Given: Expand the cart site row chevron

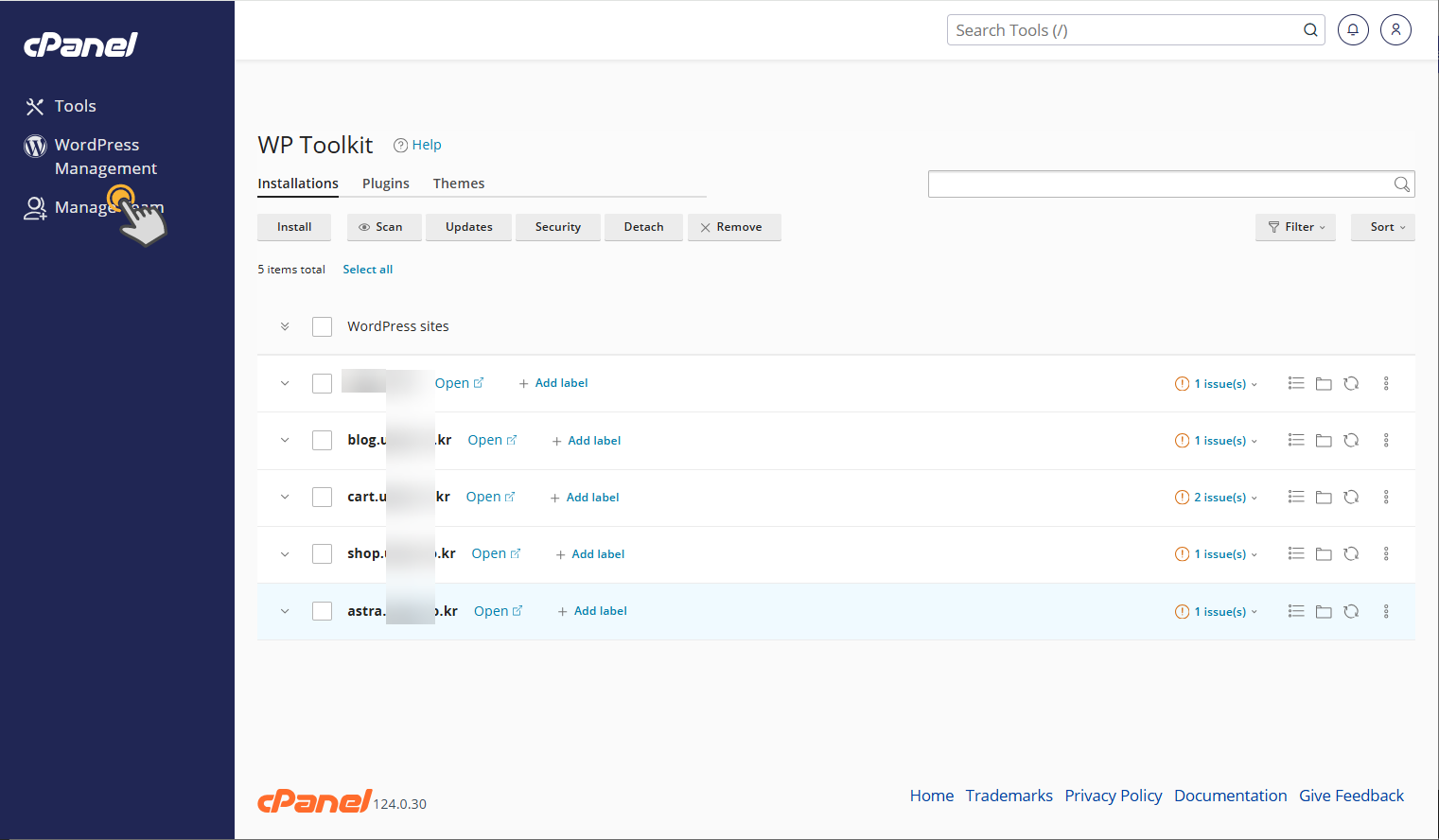Looking at the screenshot, I should (285, 497).
